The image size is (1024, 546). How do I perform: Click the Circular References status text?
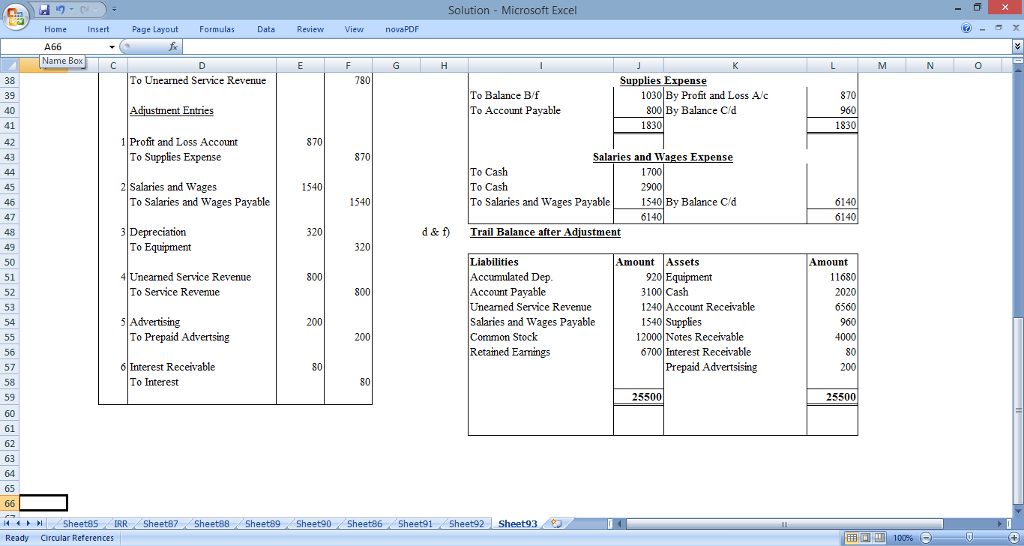(77, 538)
